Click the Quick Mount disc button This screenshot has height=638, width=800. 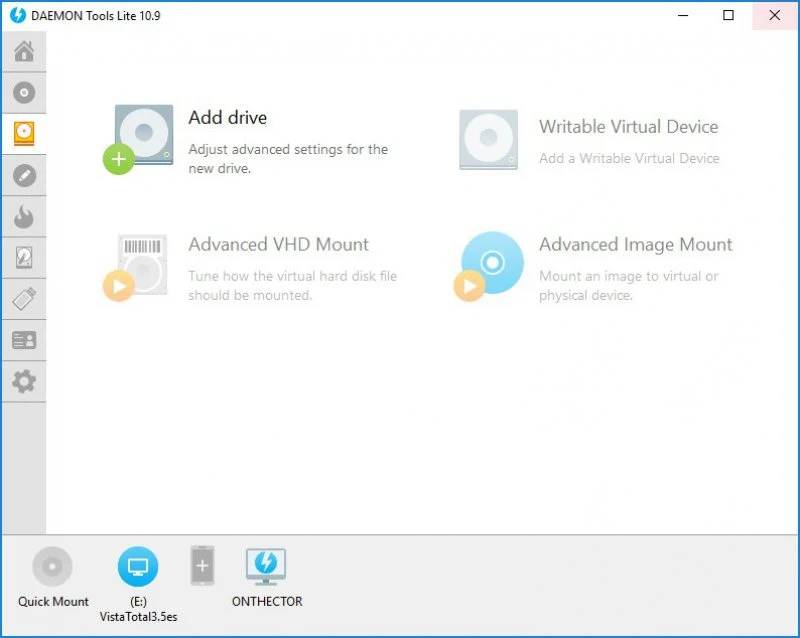[x=52, y=567]
